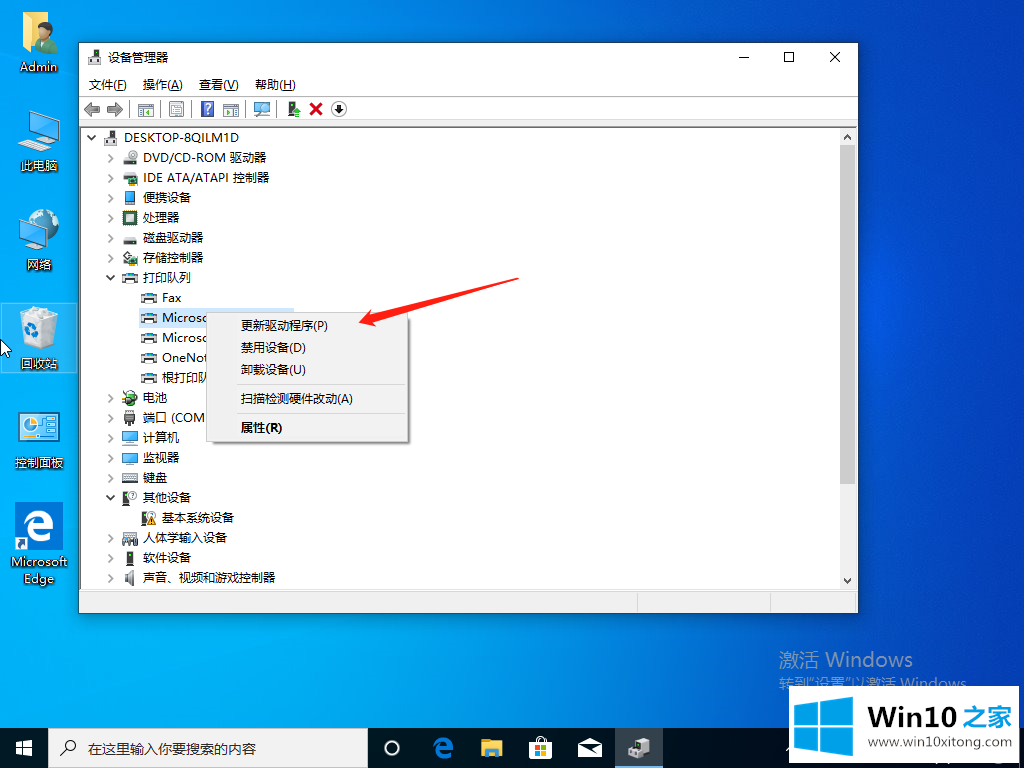1024x768 pixels.
Task: Click the blue Help question-mark toolbar icon
Action: (208, 109)
